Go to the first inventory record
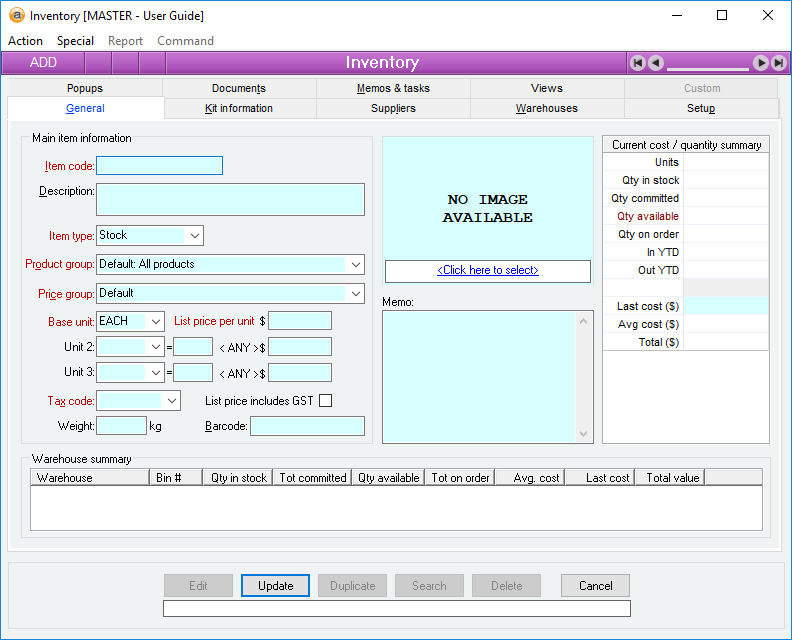This screenshot has height=640, width=792. (x=638, y=63)
